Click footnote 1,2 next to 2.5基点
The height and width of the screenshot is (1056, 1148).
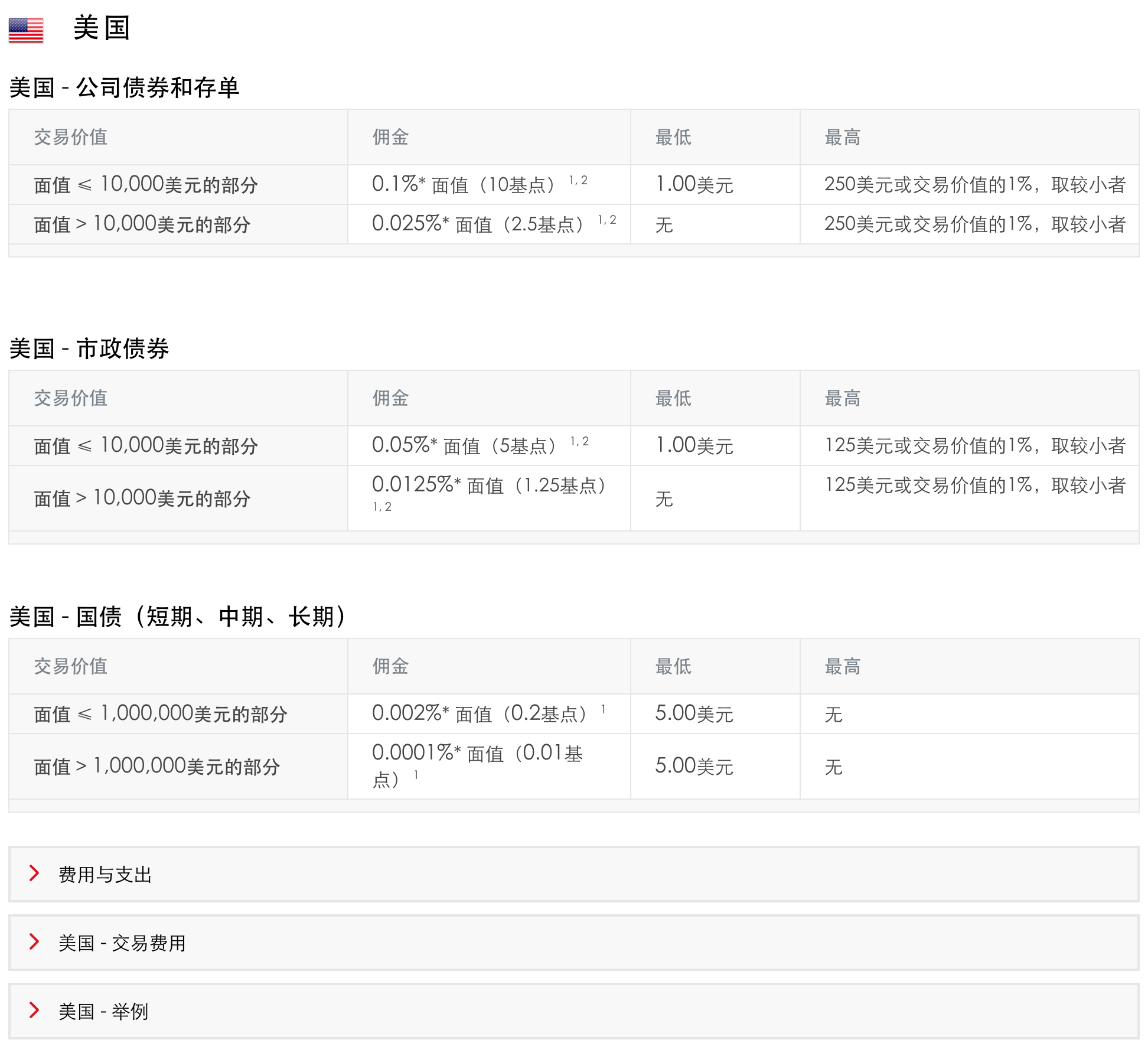[607, 220]
